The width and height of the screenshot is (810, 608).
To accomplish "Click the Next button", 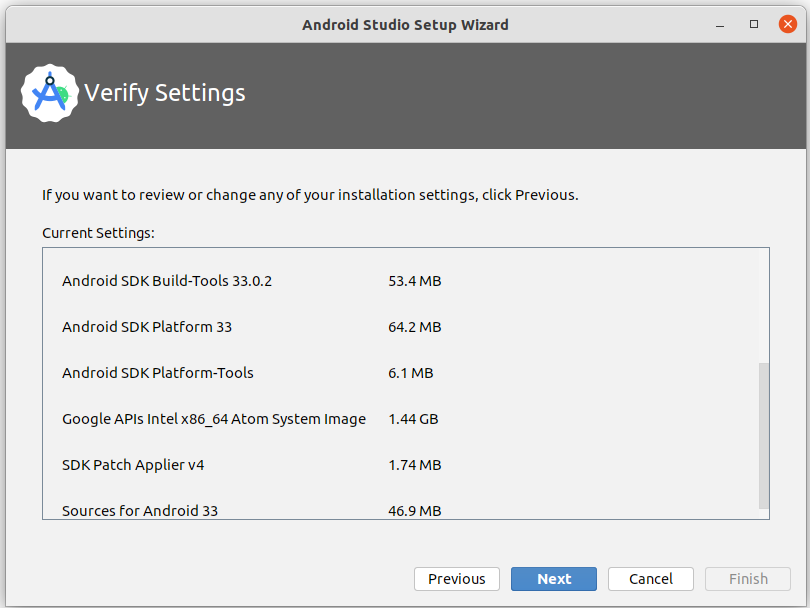I will click(x=553, y=579).
